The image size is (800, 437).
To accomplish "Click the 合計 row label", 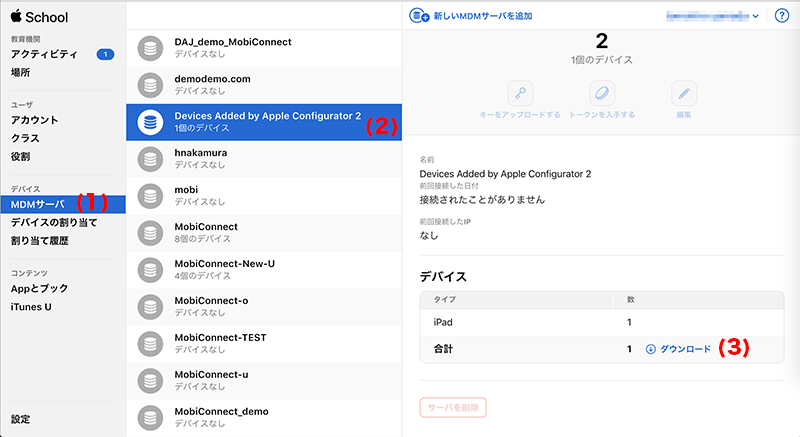I will pyautogui.click(x=443, y=349).
